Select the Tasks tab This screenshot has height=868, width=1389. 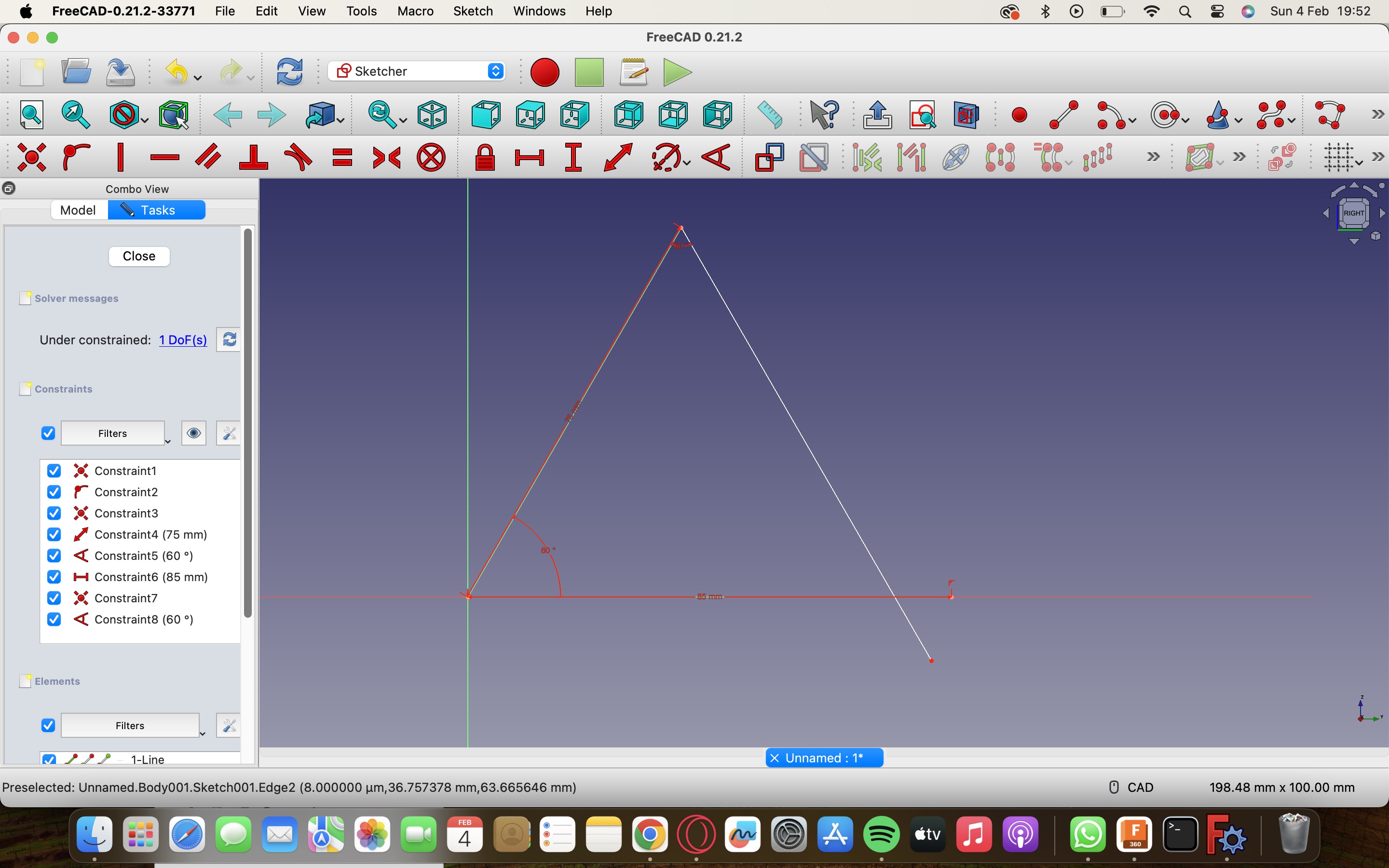(157, 210)
